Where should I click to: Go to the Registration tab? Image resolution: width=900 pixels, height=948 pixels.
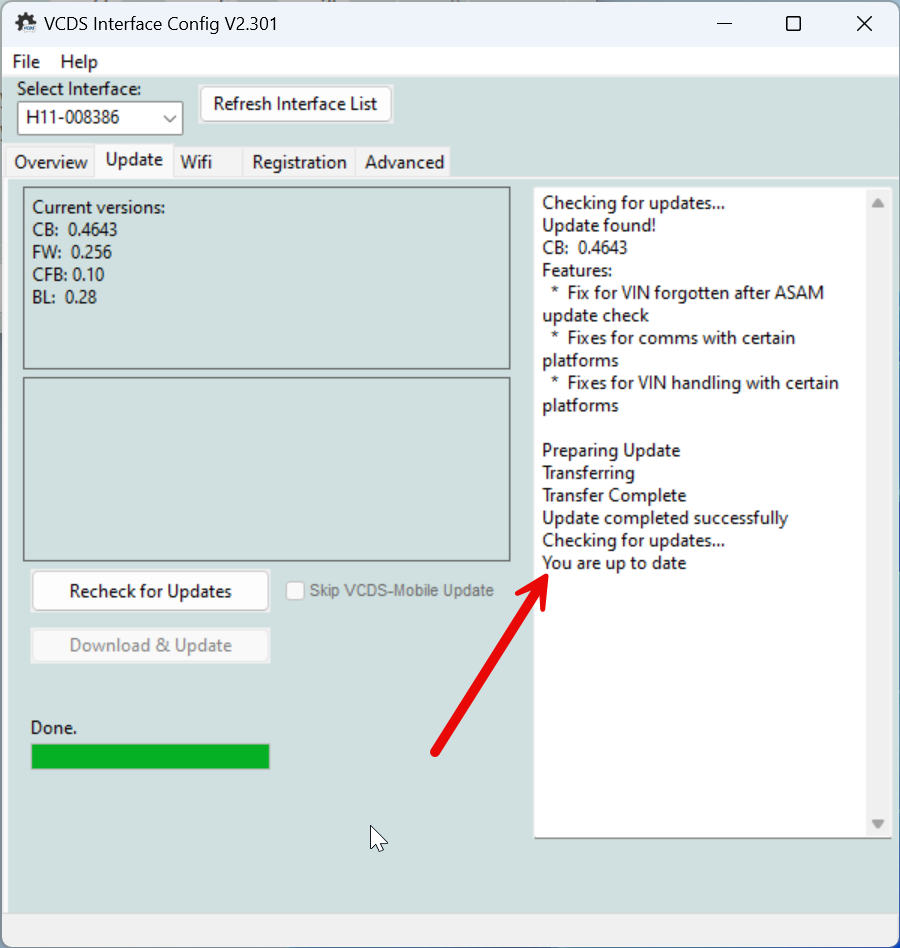click(x=299, y=162)
